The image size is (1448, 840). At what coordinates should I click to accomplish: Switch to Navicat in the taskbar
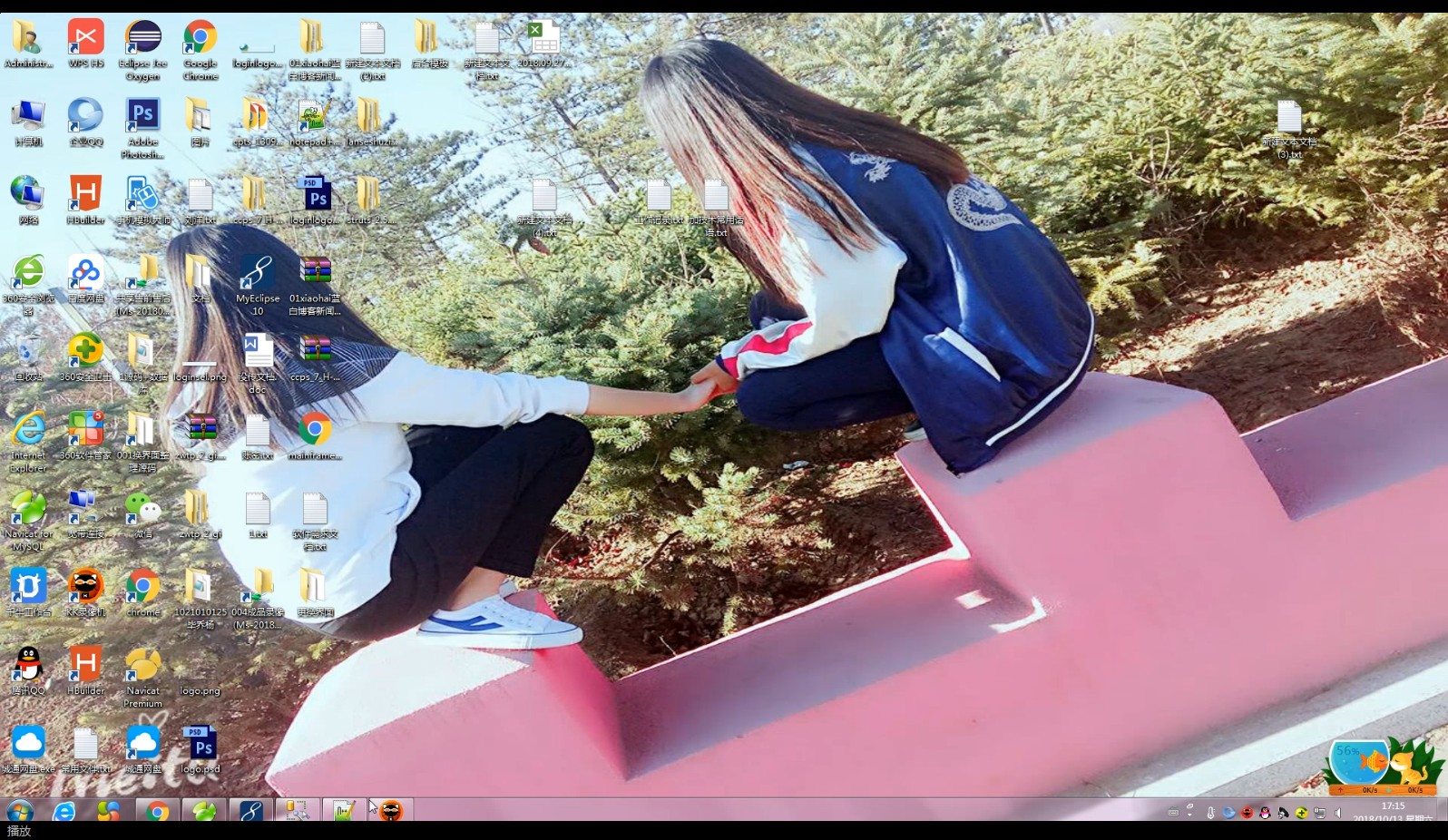point(204,811)
